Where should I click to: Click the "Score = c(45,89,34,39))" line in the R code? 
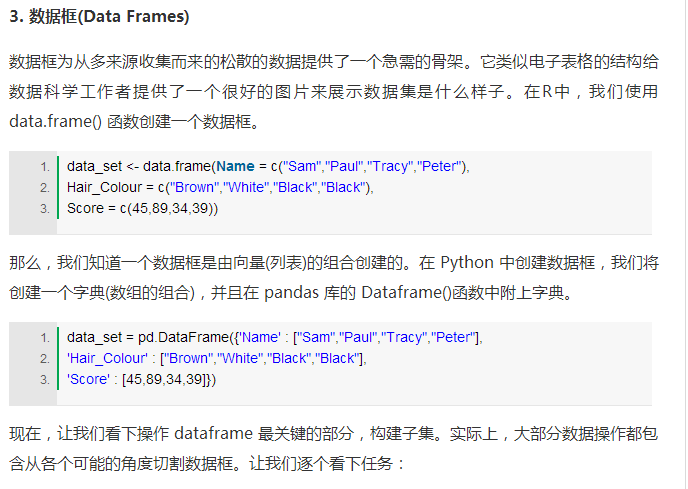point(142,208)
